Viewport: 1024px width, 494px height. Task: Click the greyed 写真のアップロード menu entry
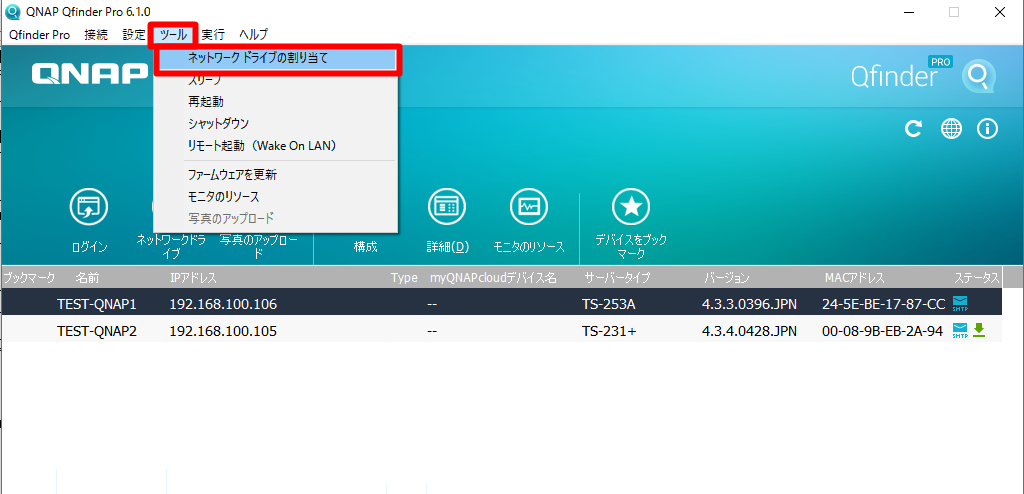tap(231, 218)
